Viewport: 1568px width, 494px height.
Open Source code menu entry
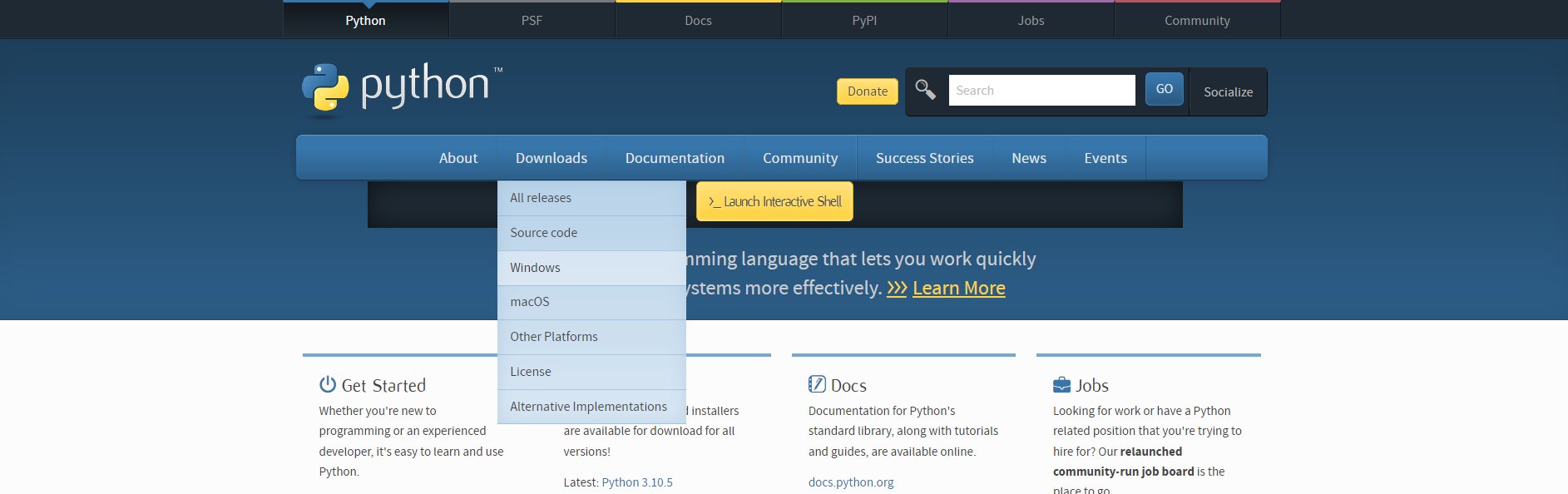(x=543, y=233)
